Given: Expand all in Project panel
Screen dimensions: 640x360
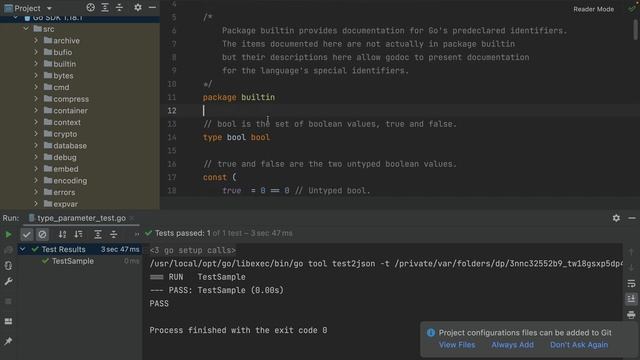Looking at the screenshot, I should click(105, 7).
